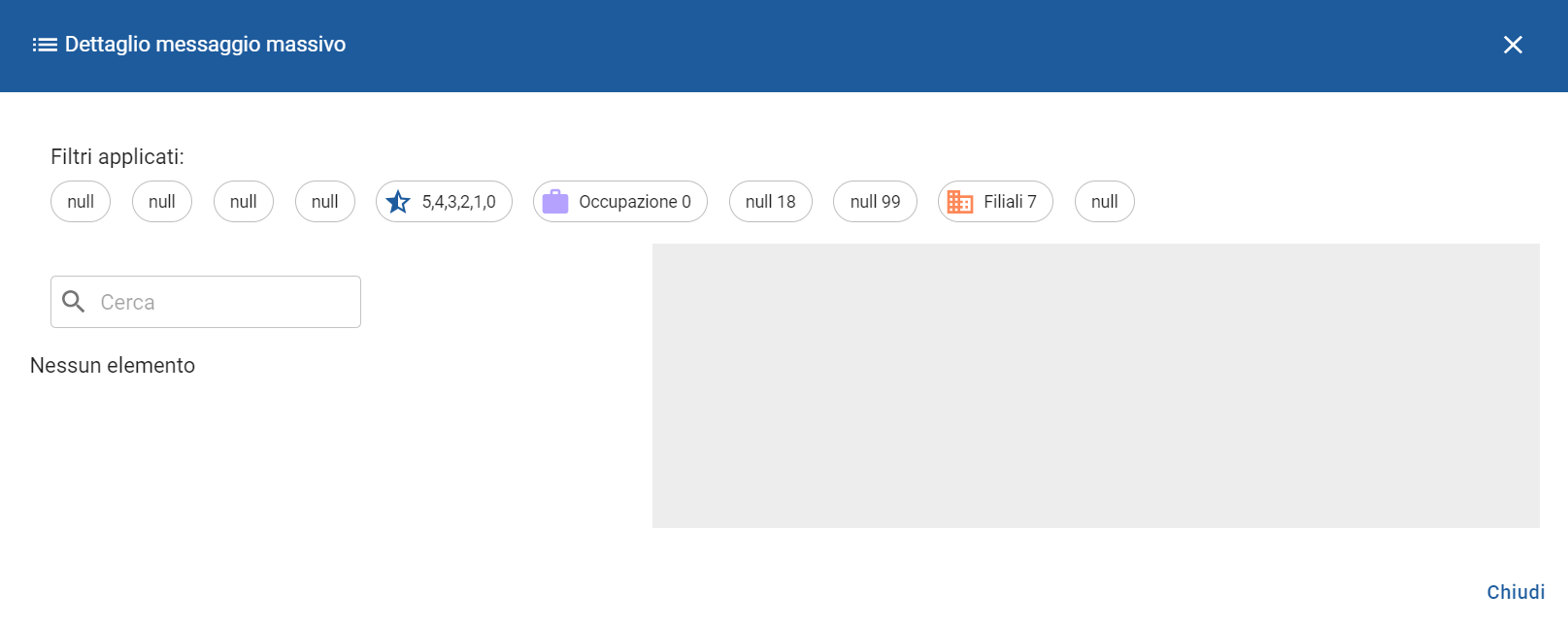
Task: Close the dialog with the X icon
Action: pyautogui.click(x=1512, y=45)
